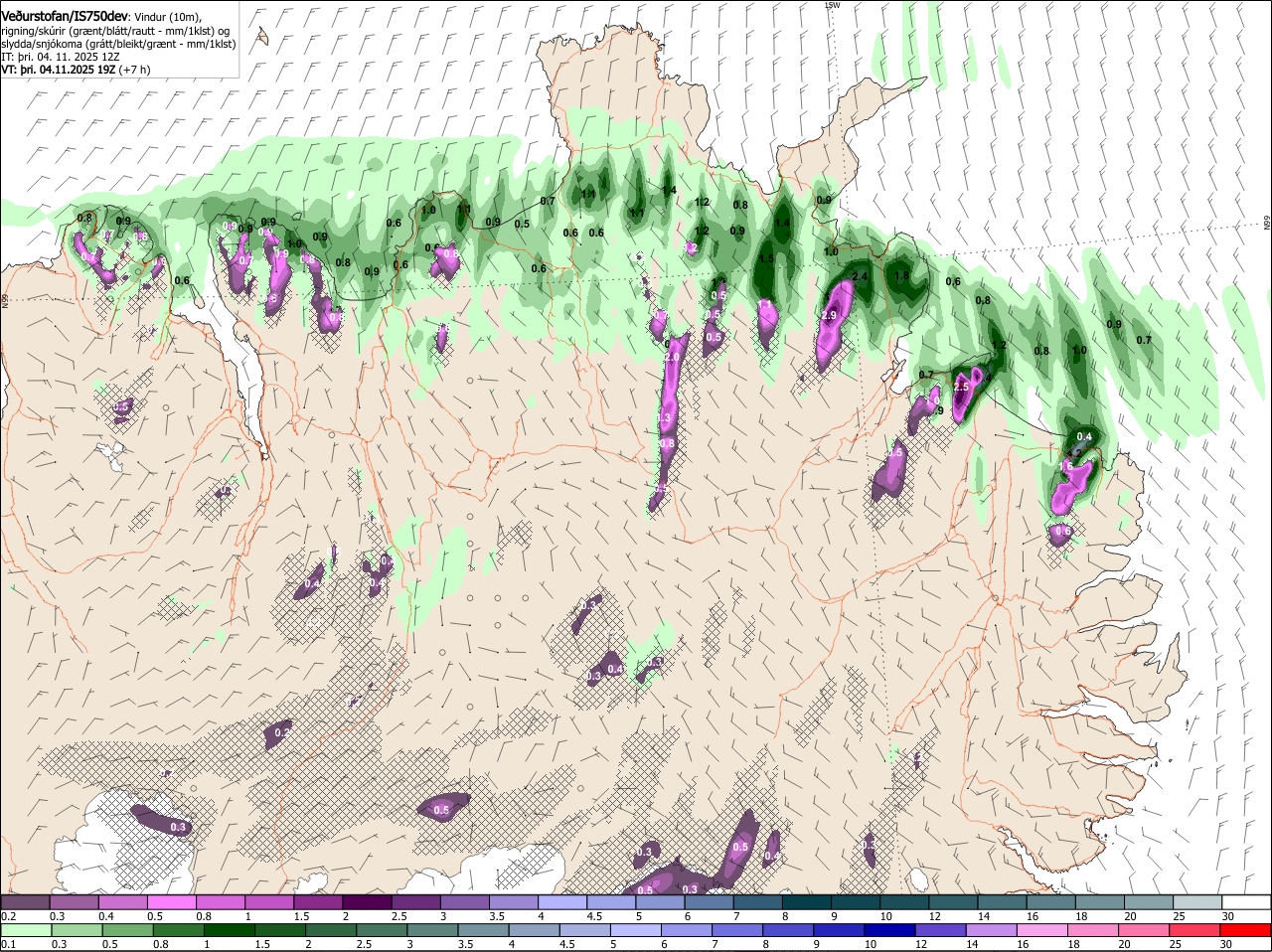Click the deep blue rain swatch between 10 and 12
This screenshot has width=1272, height=952.
pyautogui.click(x=890, y=930)
